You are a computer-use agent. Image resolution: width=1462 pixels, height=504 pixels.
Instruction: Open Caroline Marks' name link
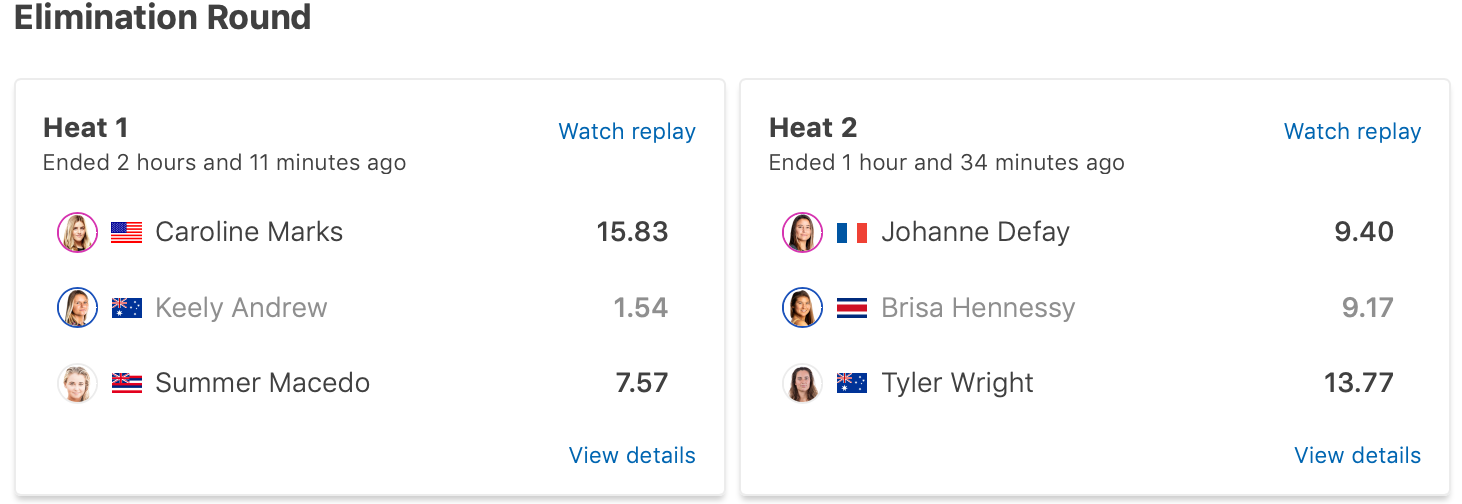[x=249, y=233]
